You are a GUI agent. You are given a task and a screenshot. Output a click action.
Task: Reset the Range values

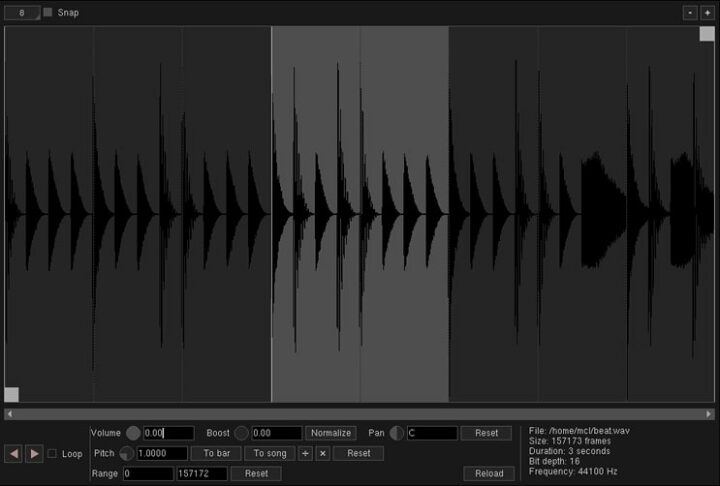point(256,473)
